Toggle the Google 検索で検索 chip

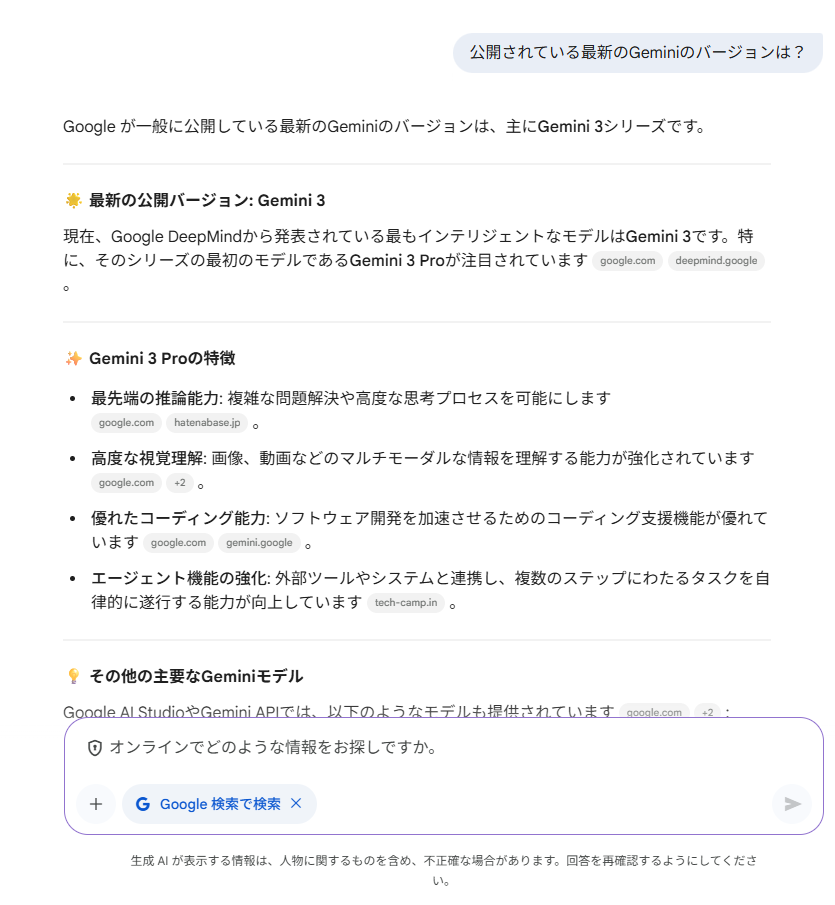(209, 803)
